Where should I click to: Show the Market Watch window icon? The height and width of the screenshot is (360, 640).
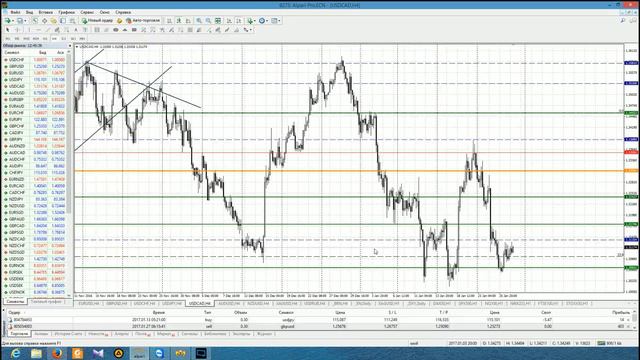pyautogui.click(x=35, y=20)
